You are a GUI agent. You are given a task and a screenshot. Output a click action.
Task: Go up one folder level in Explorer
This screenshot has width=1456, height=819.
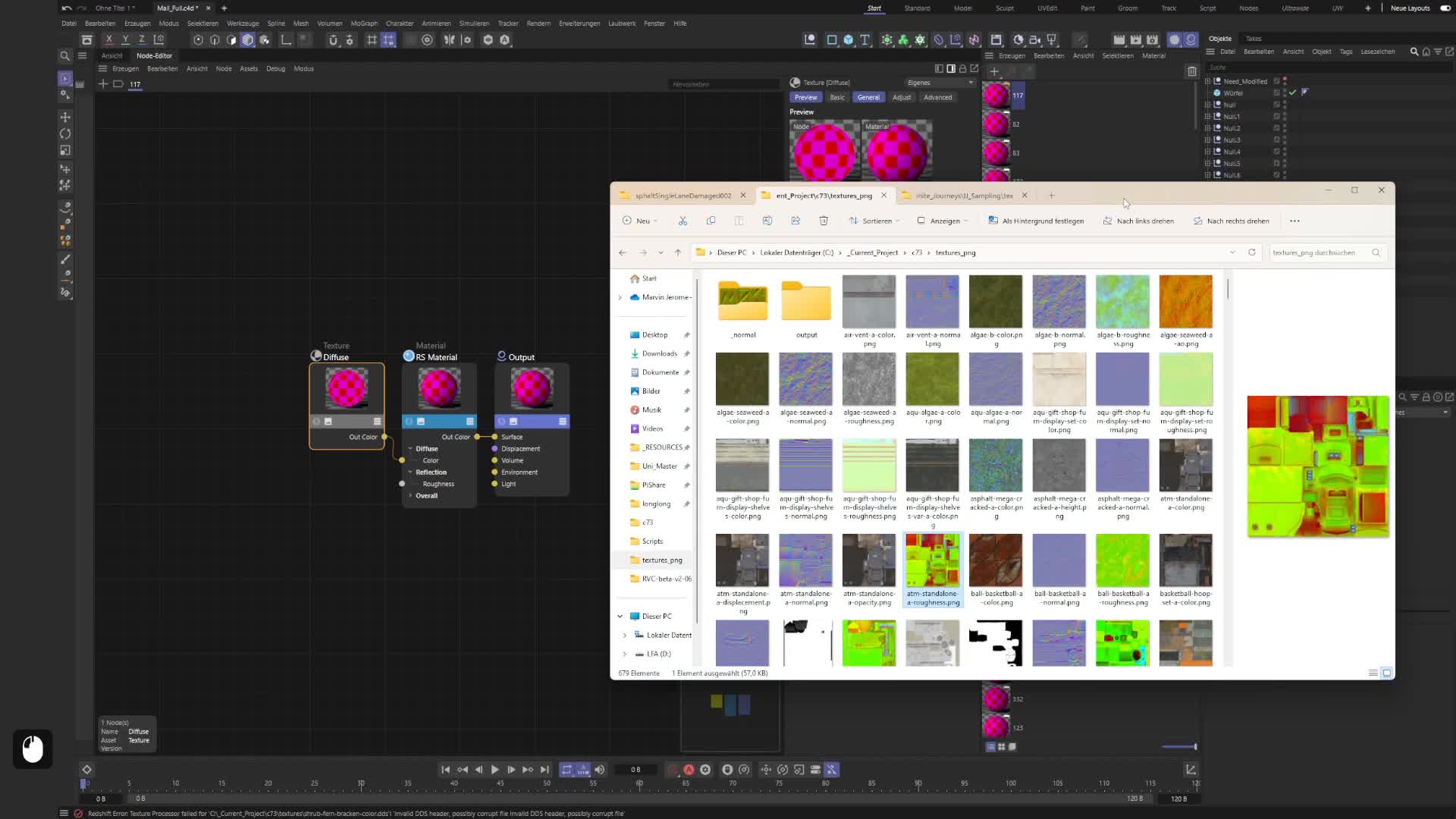click(x=678, y=253)
